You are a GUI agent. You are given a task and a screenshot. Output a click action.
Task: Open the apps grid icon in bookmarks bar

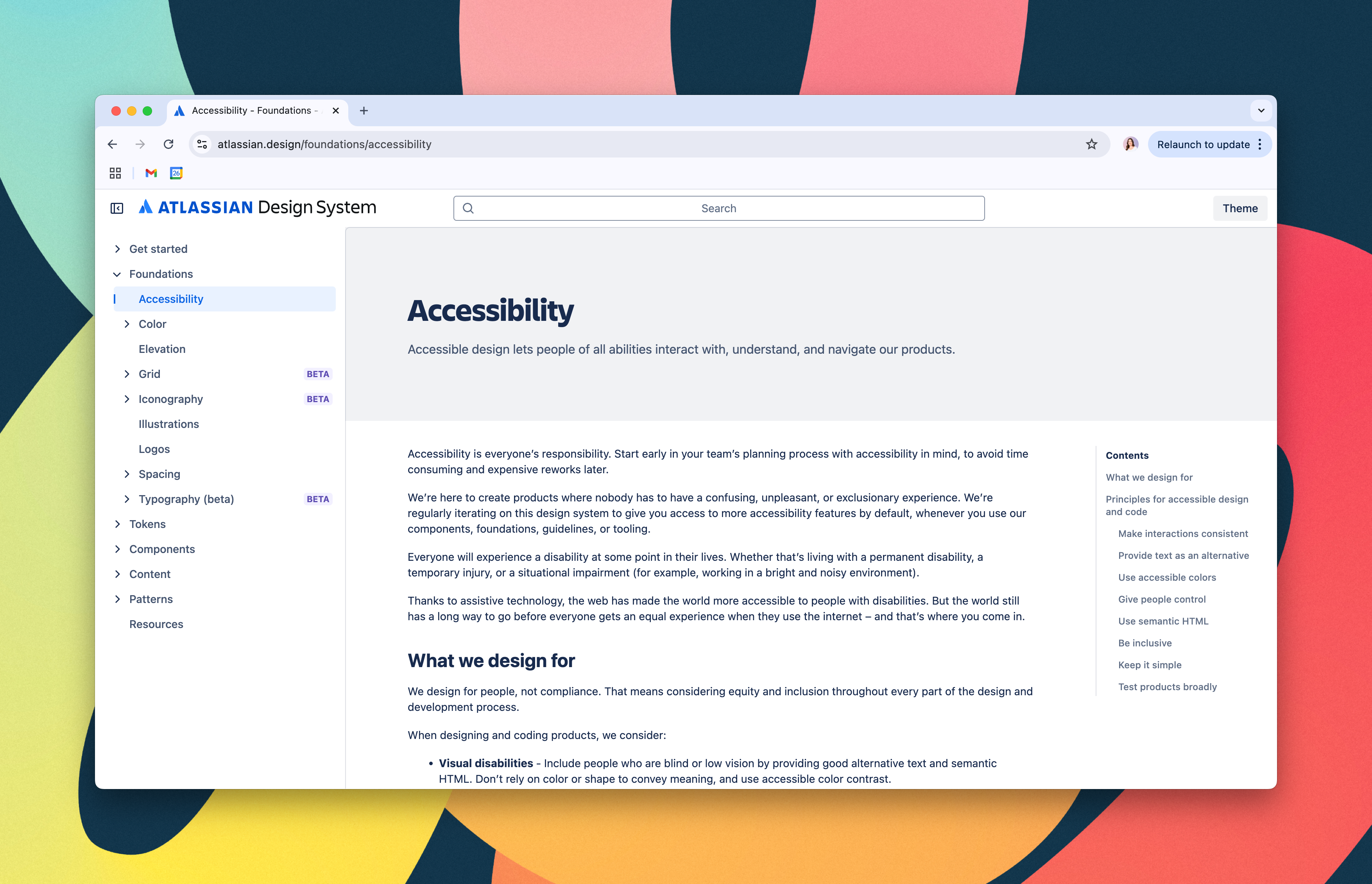115,173
